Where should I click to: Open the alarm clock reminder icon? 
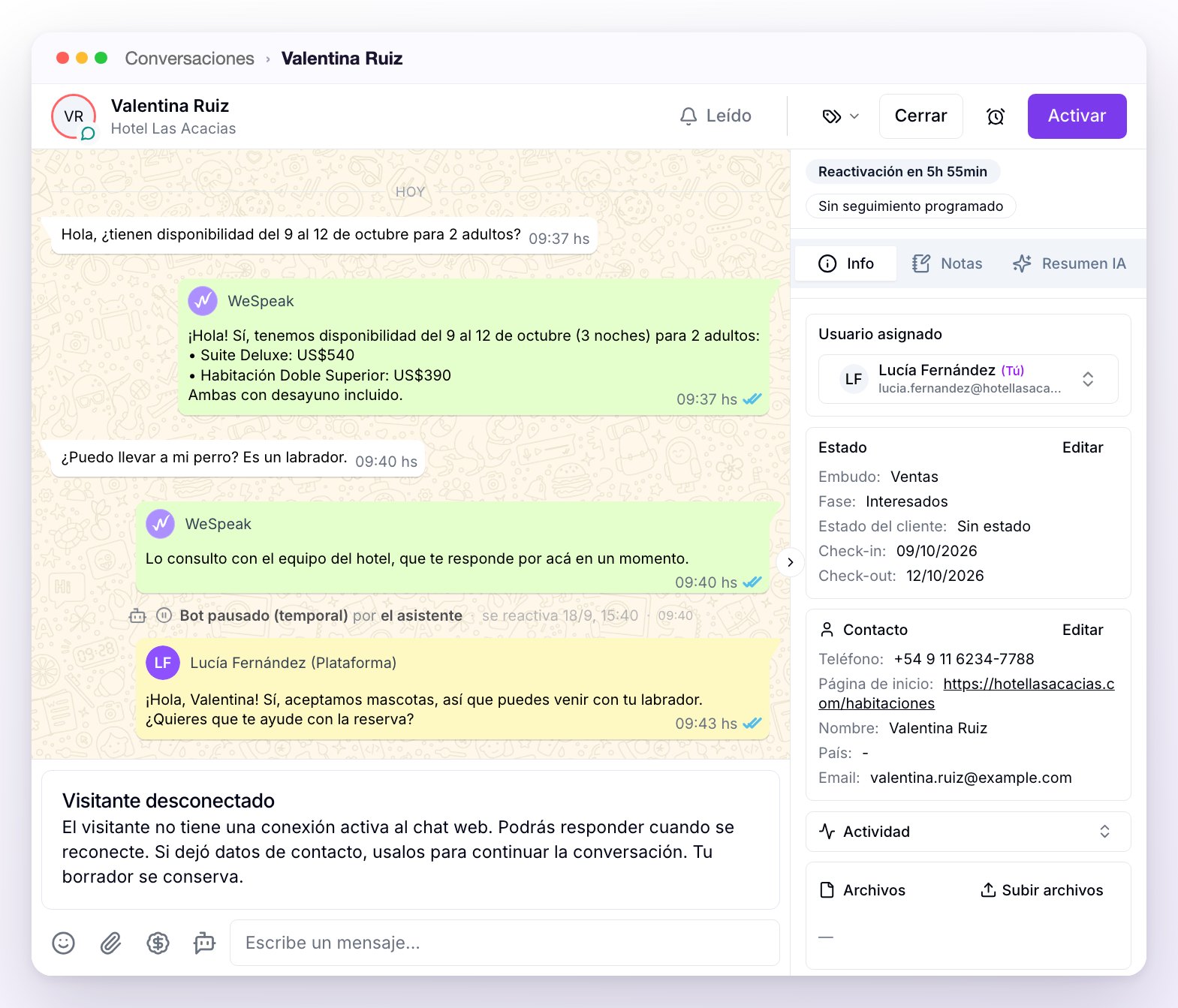(996, 116)
